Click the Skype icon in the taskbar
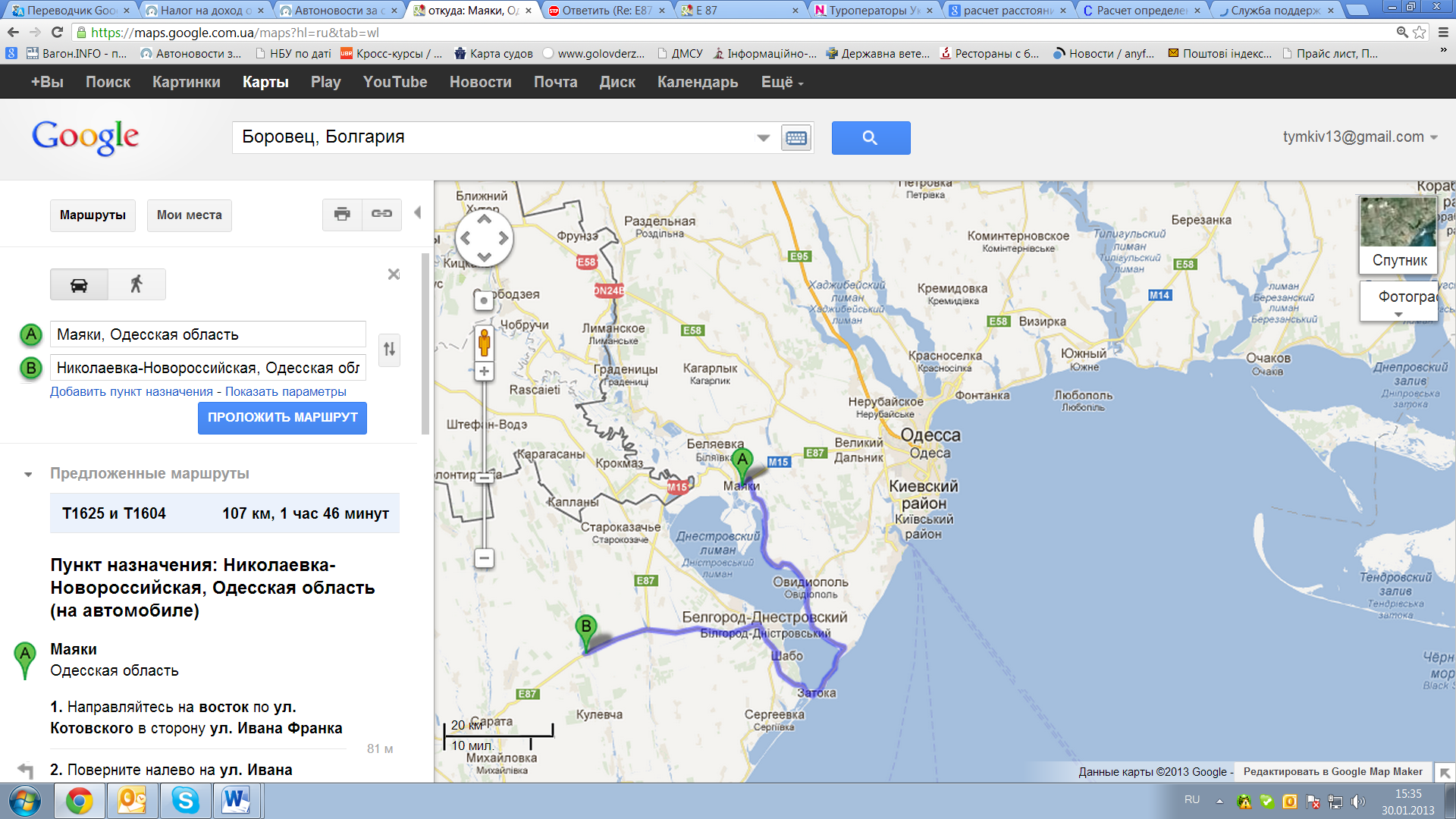The height and width of the screenshot is (819, 1456). pos(184,801)
